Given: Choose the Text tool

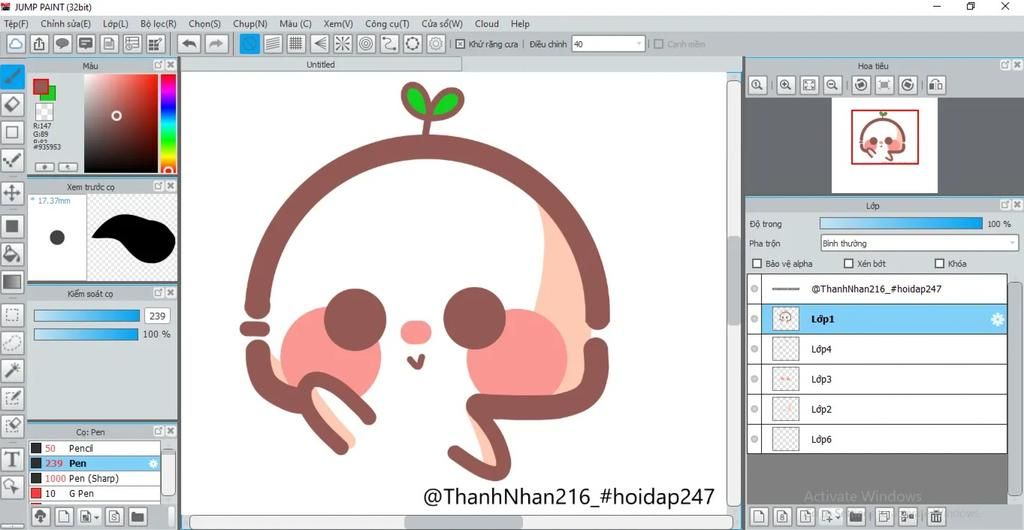Looking at the screenshot, I should click(12, 459).
